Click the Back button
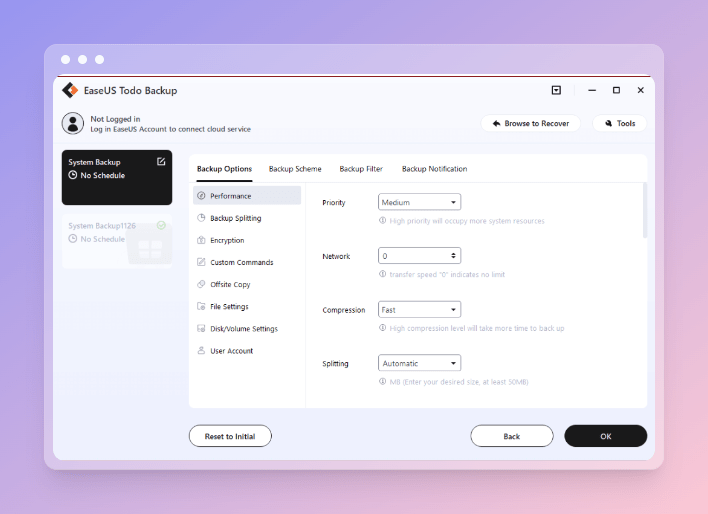This screenshot has width=708, height=514. point(512,436)
